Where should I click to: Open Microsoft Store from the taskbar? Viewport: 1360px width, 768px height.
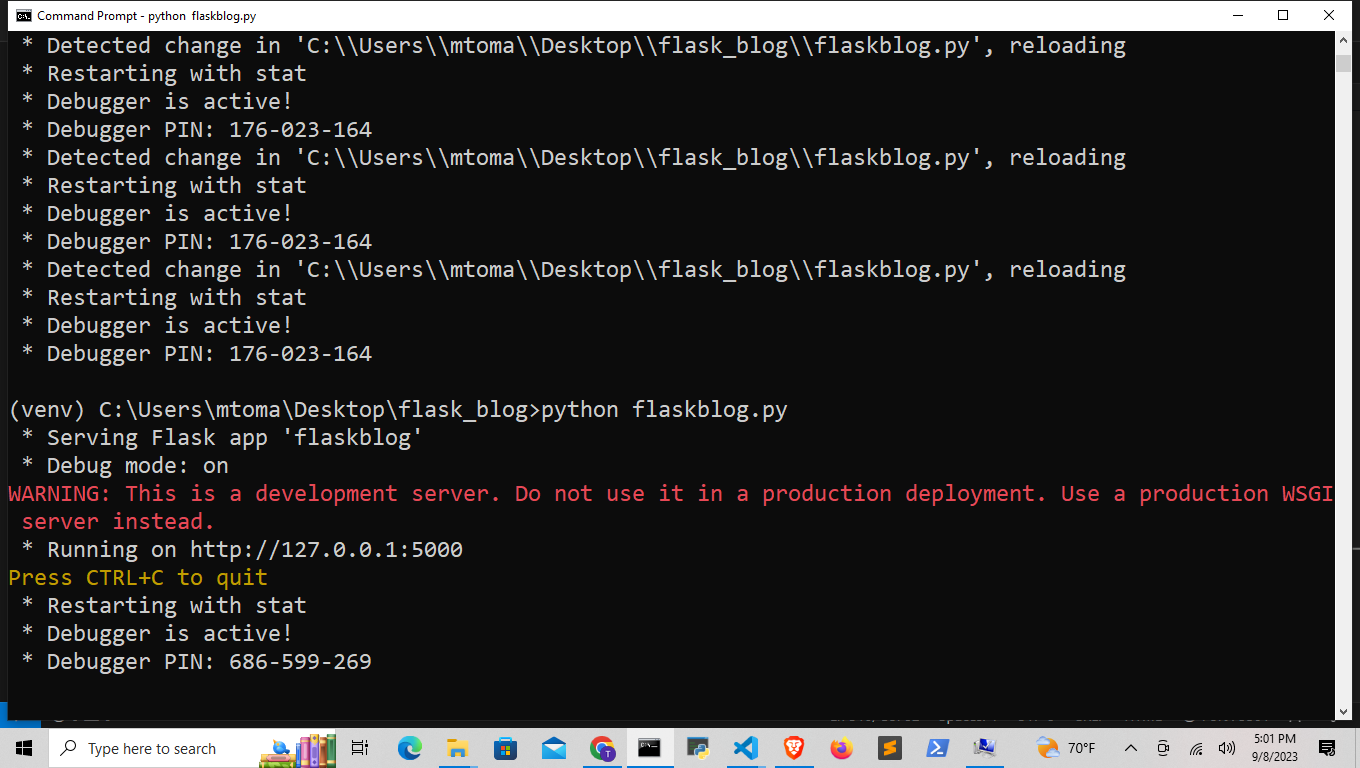click(505, 748)
